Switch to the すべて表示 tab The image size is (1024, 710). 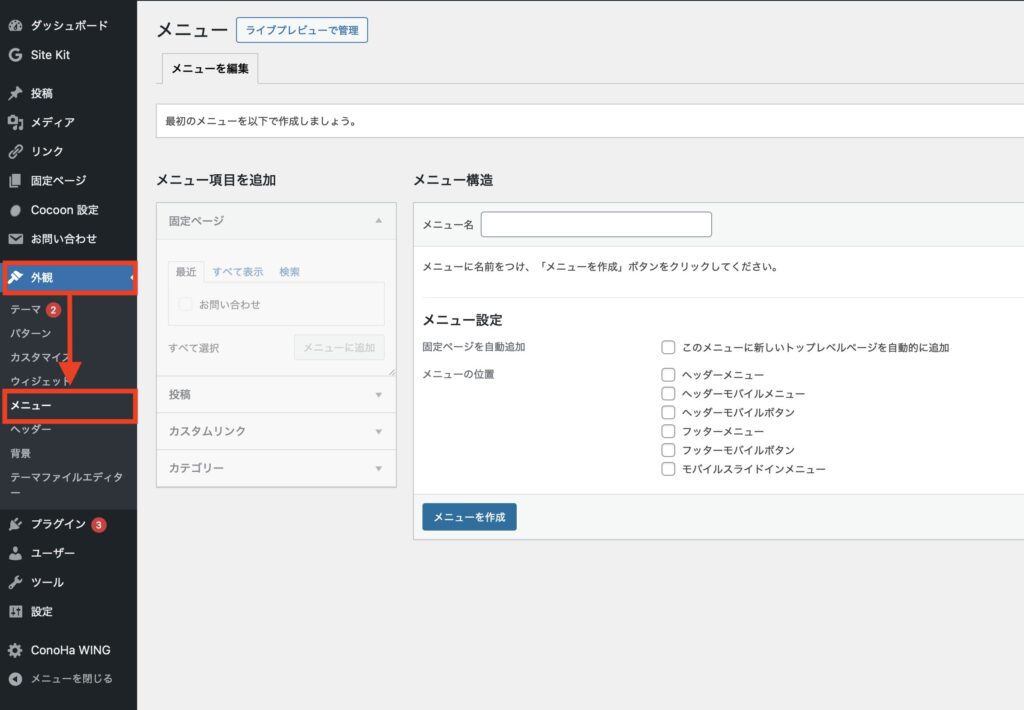[237, 272]
